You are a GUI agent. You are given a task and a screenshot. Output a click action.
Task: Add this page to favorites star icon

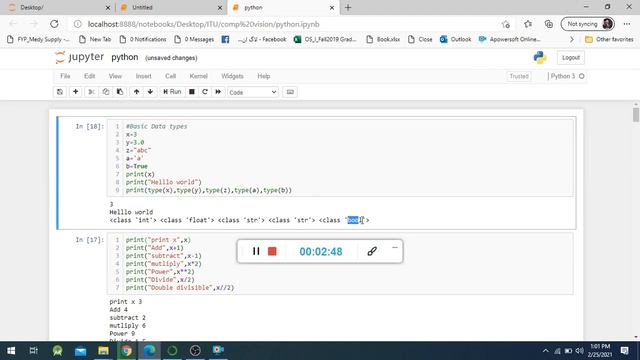506,24
